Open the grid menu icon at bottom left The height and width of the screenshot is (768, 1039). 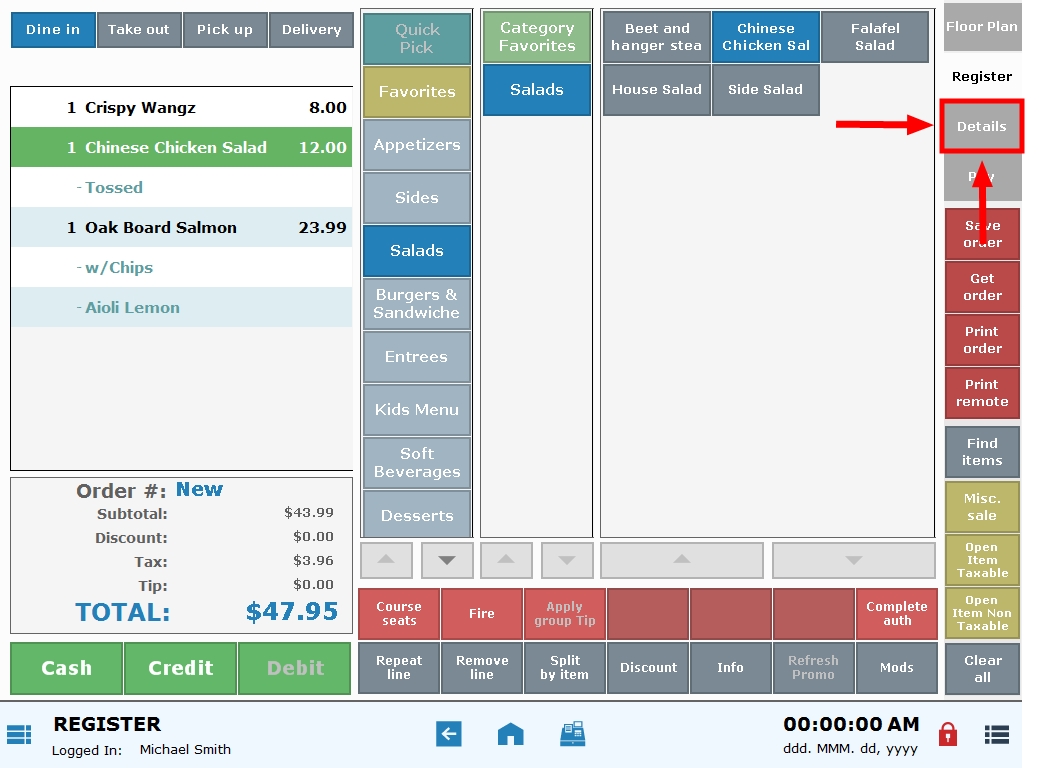[19, 734]
